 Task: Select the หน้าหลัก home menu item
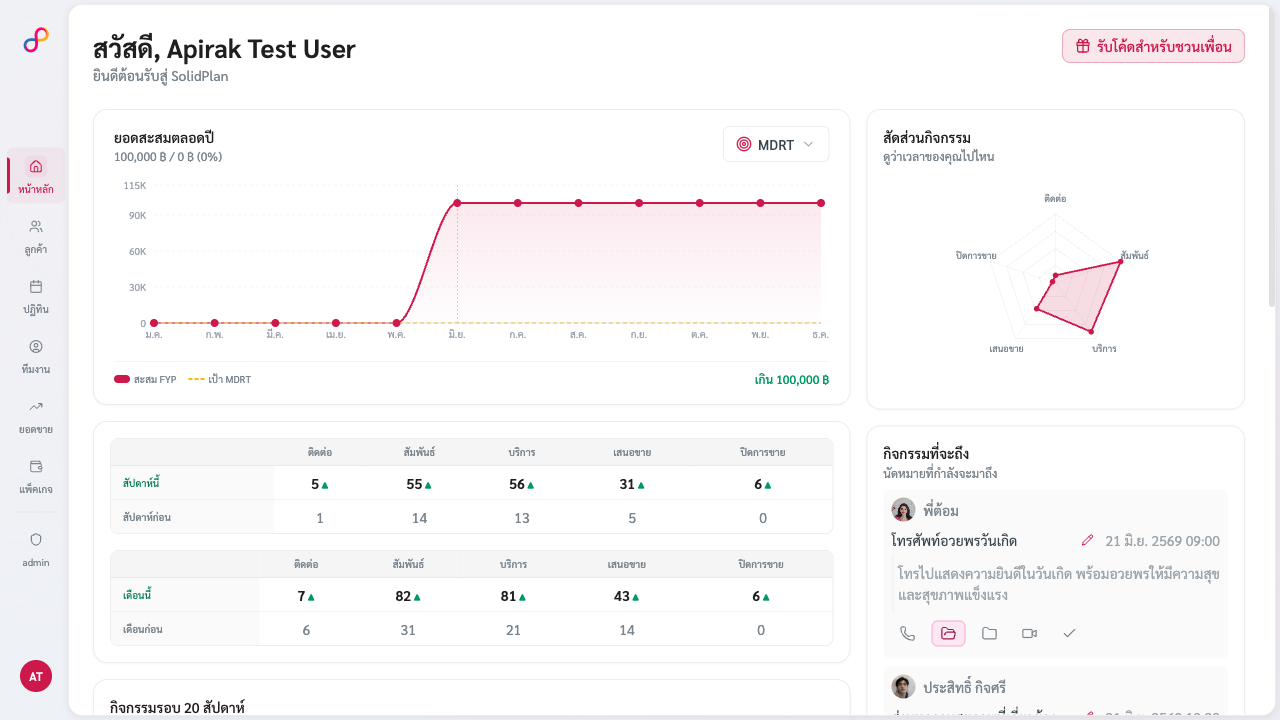click(x=36, y=176)
